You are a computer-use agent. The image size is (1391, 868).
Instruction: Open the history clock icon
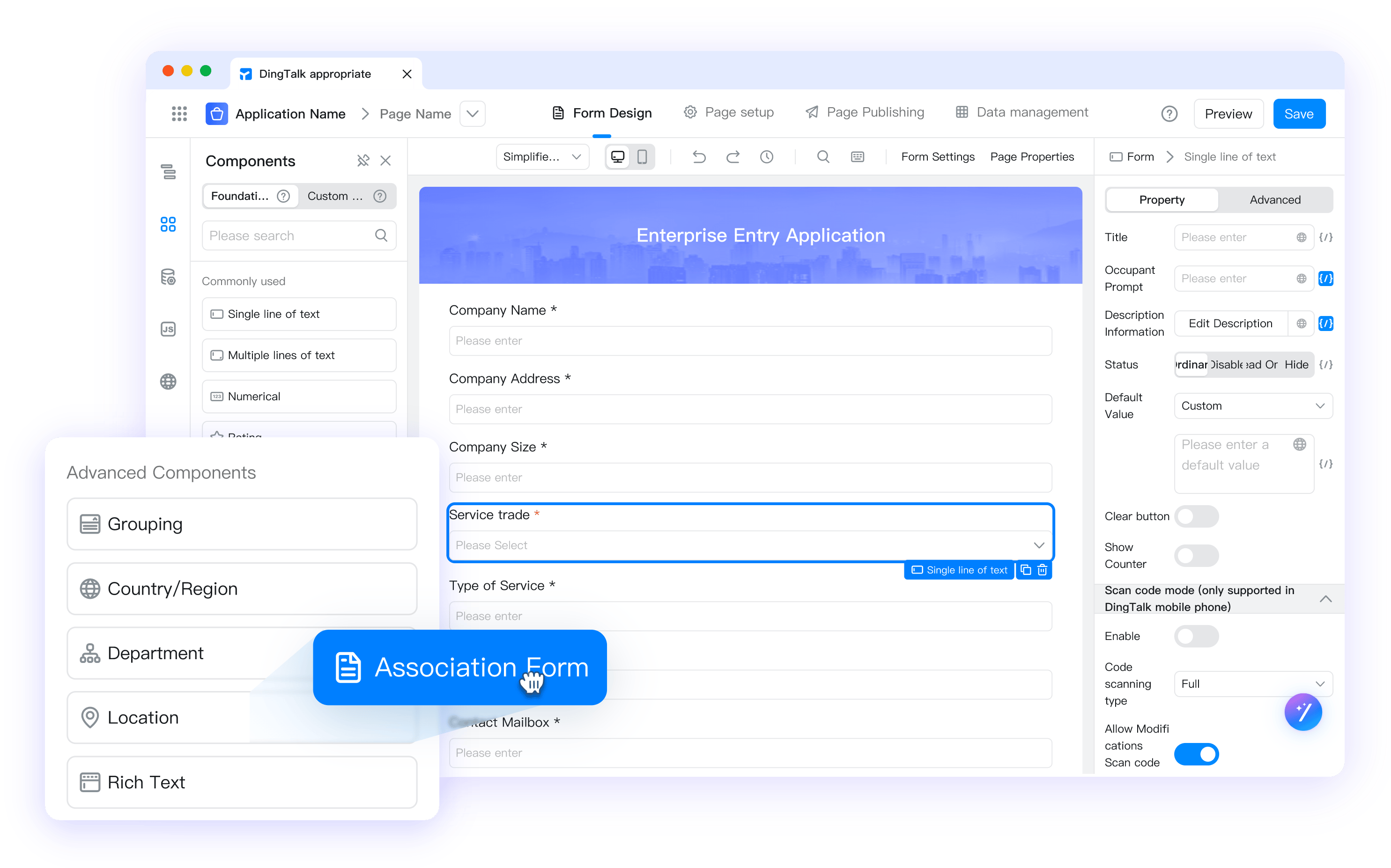[x=767, y=157]
